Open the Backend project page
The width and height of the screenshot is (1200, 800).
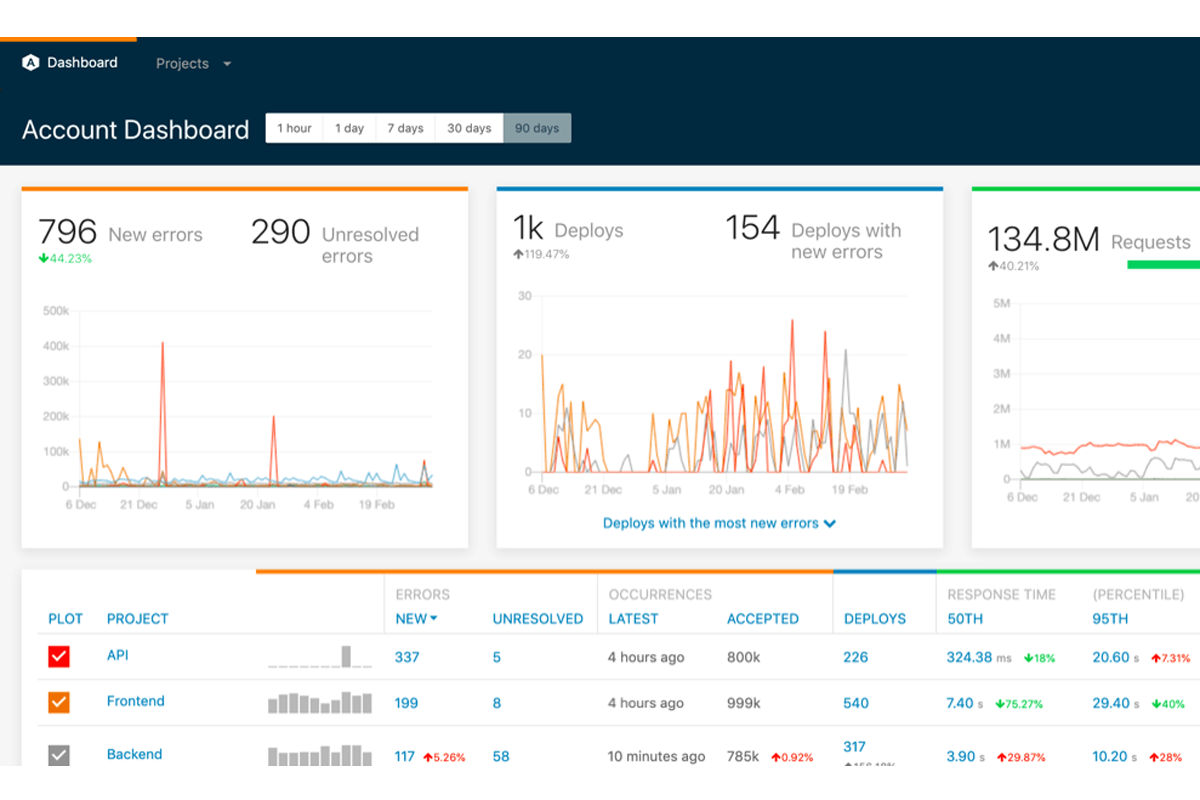(x=134, y=754)
